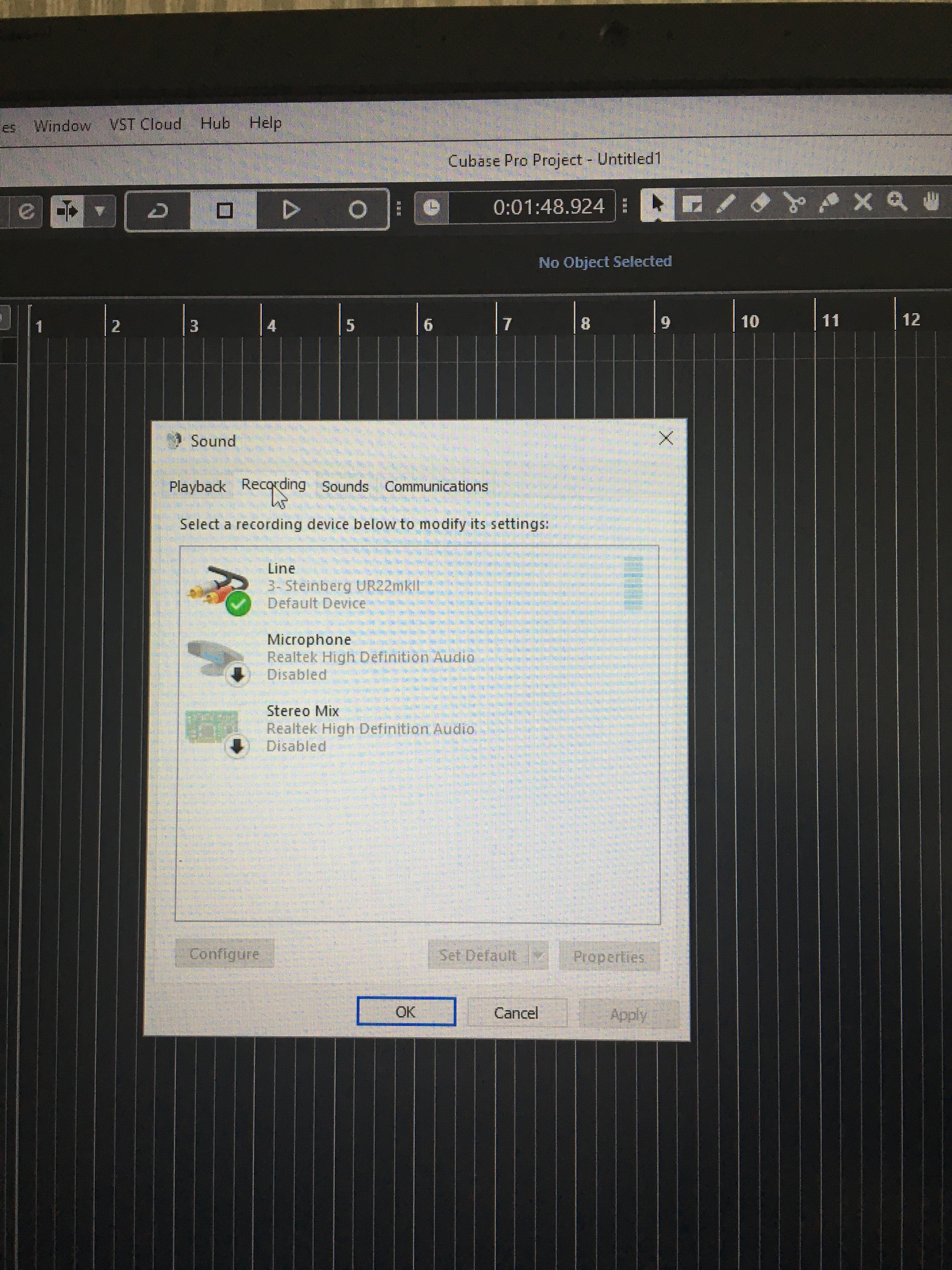Screen dimensions: 952x1270
Task: Click the OK button
Action: 406,1012
